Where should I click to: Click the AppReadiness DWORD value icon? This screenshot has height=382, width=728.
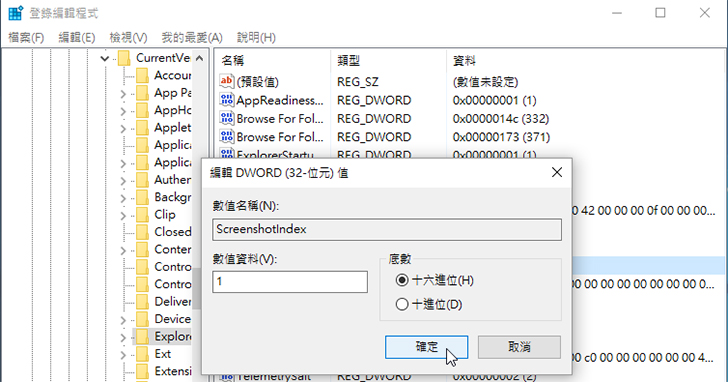point(227,100)
